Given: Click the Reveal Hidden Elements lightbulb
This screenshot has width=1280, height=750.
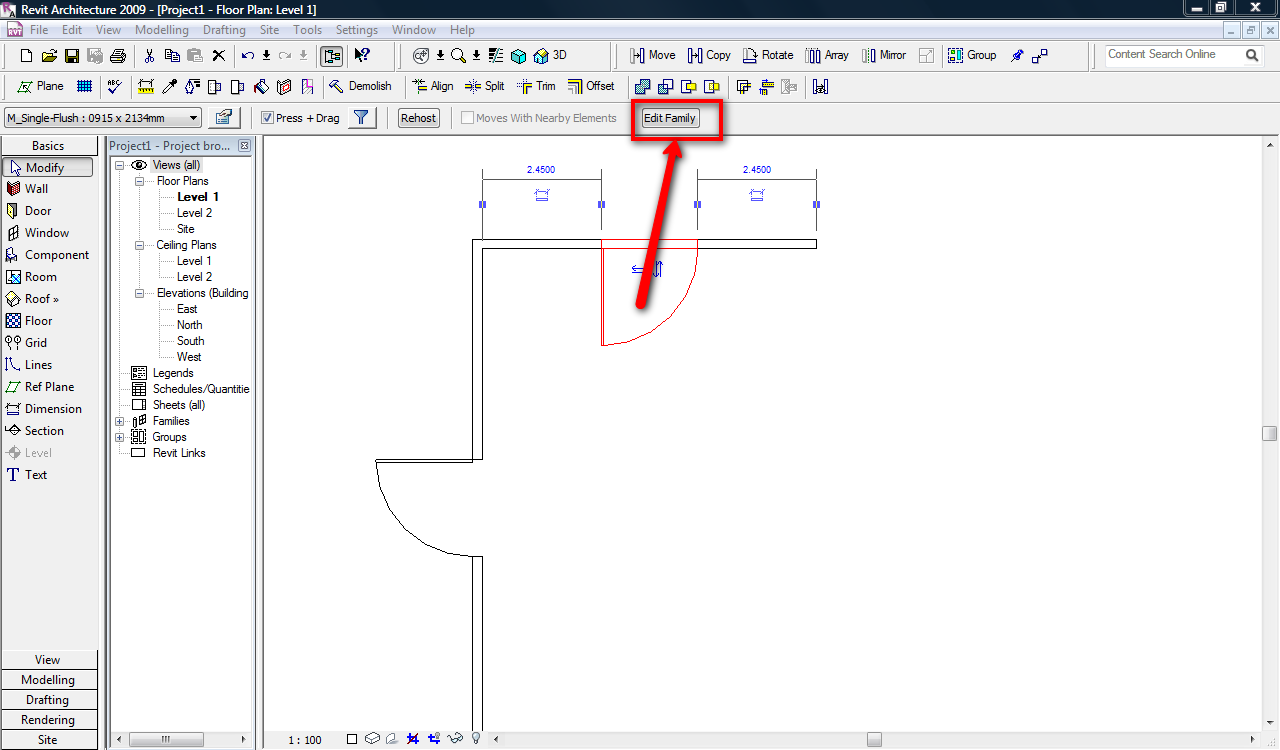Looking at the screenshot, I should coord(476,739).
